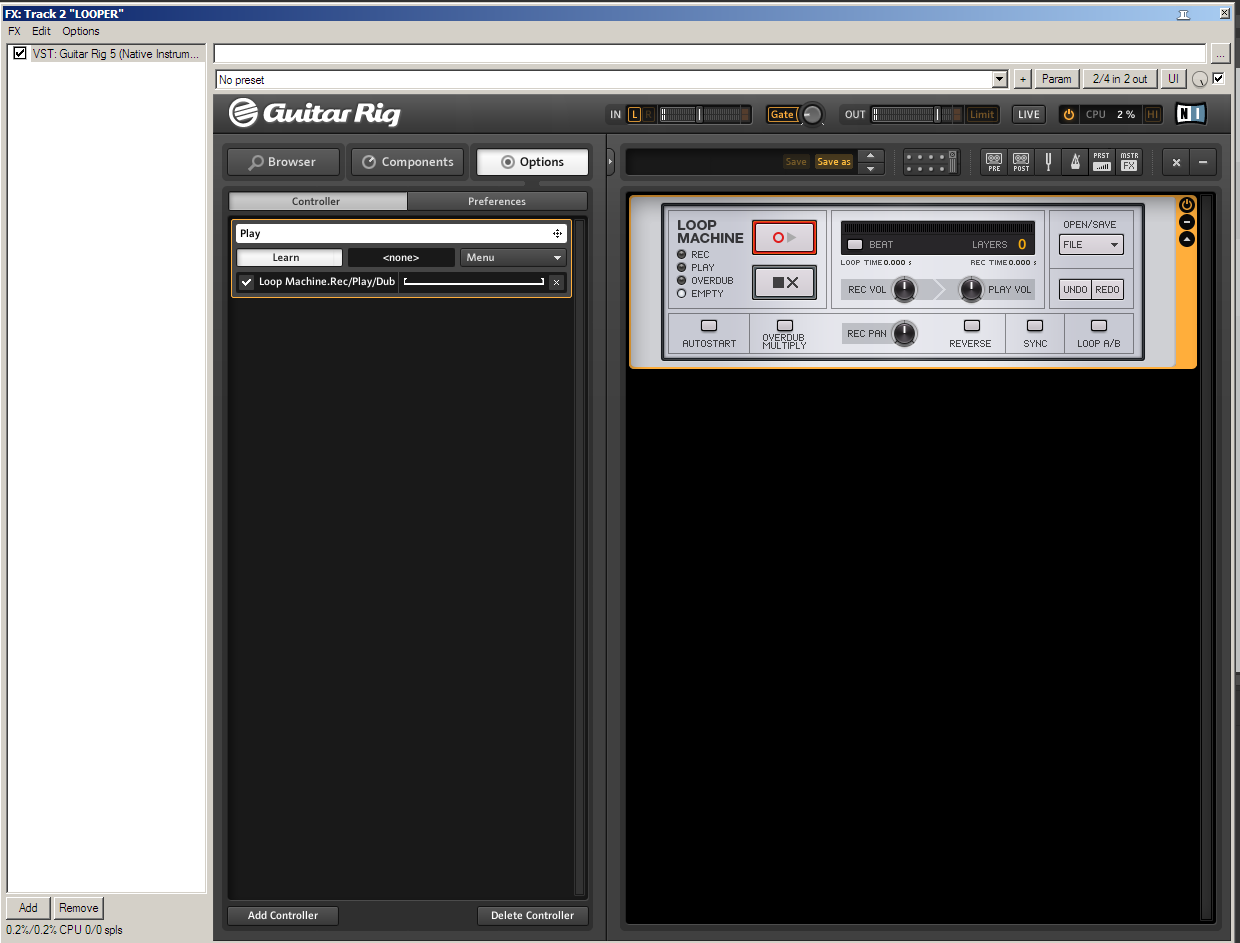Open the FILE dropdown under OPEN/SAVE

tap(1091, 244)
